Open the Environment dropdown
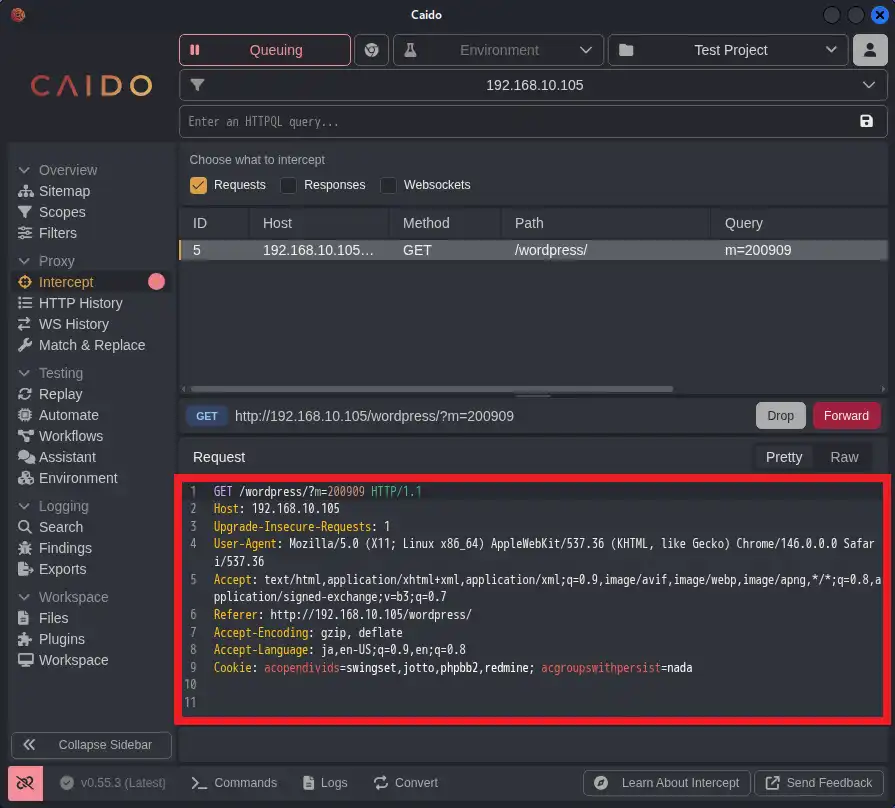Viewport: 895px width, 808px height. click(498, 50)
